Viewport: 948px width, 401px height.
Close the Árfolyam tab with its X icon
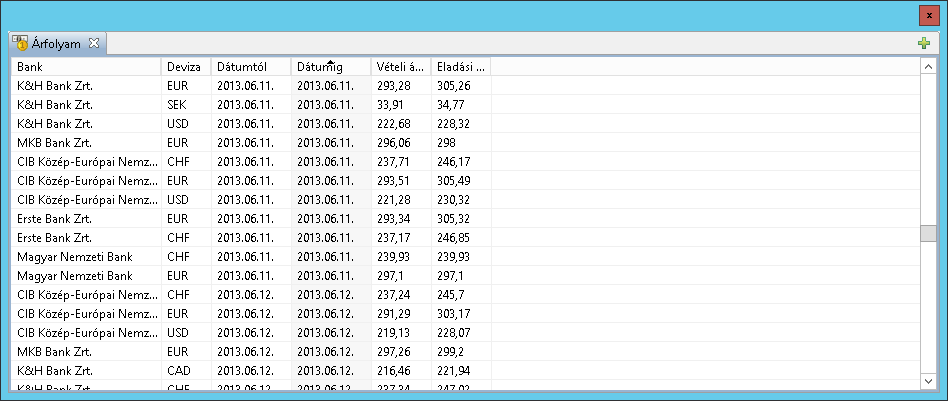tap(93, 43)
